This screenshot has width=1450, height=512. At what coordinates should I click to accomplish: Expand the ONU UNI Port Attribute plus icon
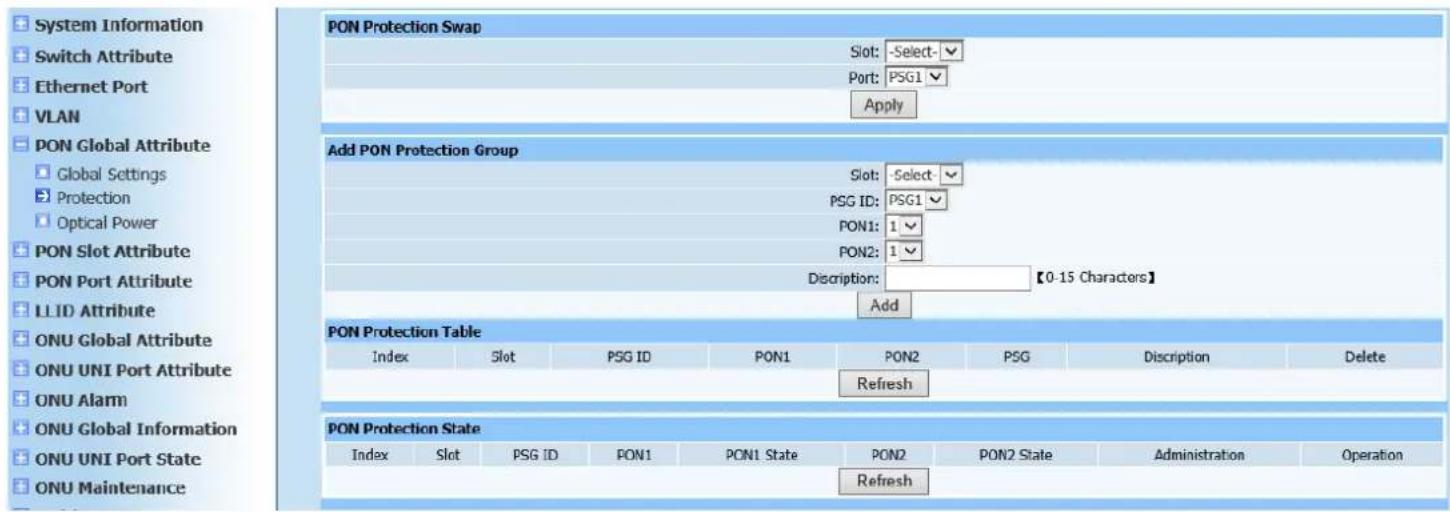coord(21,370)
